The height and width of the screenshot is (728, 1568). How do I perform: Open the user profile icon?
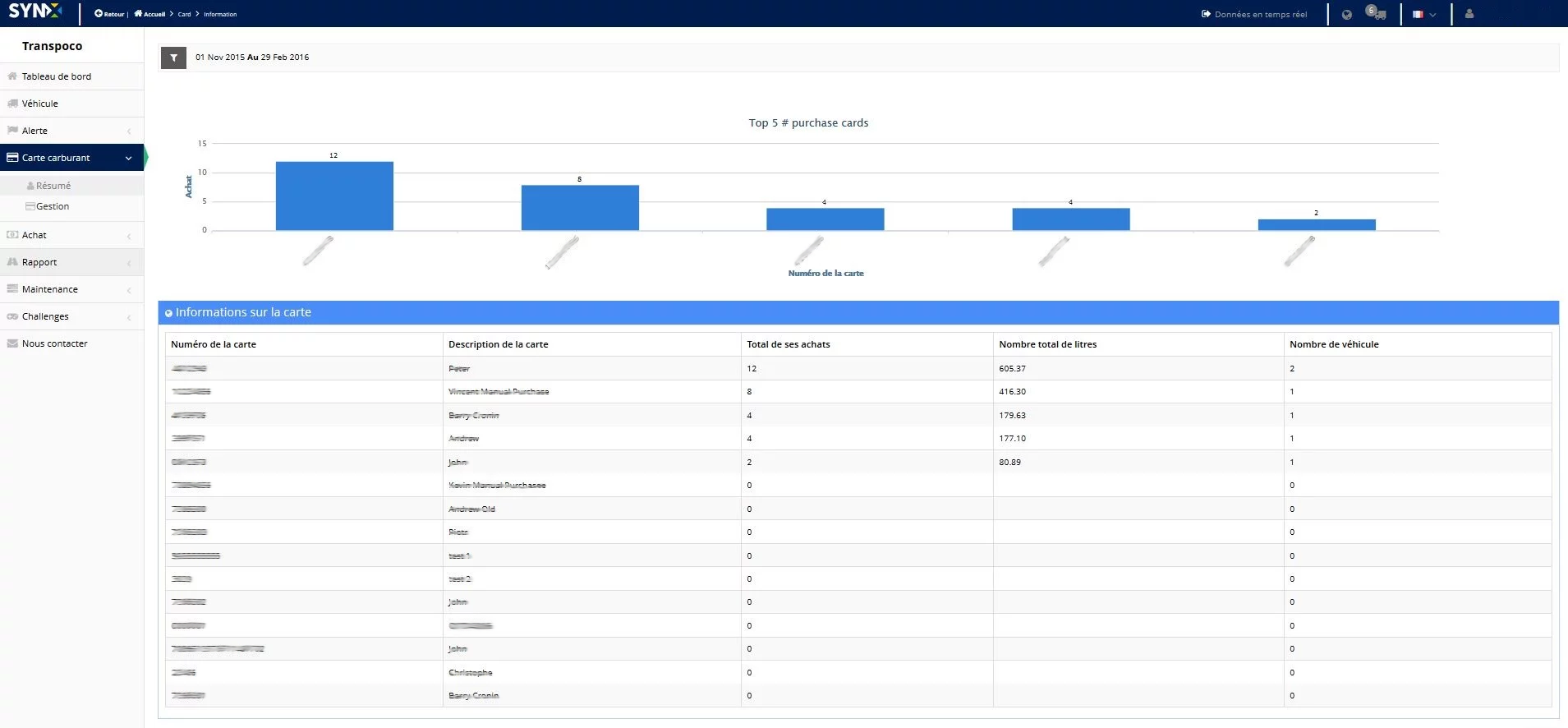tap(1469, 14)
